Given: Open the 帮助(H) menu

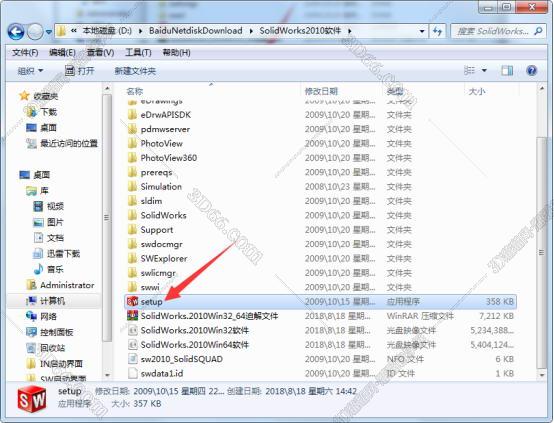Looking at the screenshot, I should [176, 53].
